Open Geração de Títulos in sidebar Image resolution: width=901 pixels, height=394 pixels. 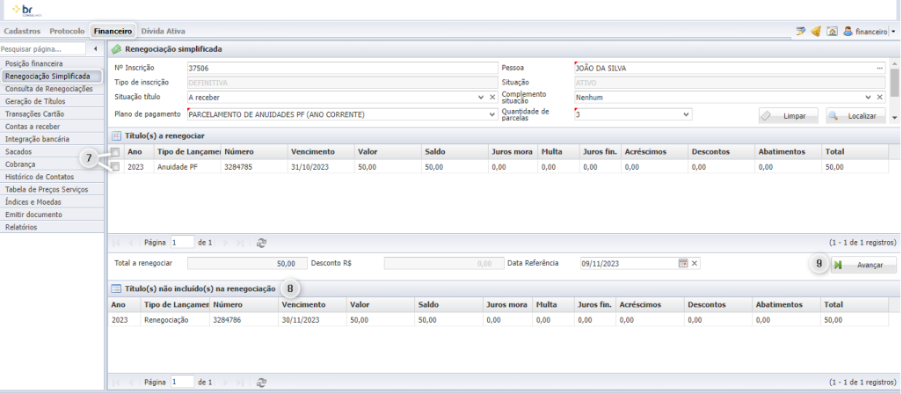52,102
